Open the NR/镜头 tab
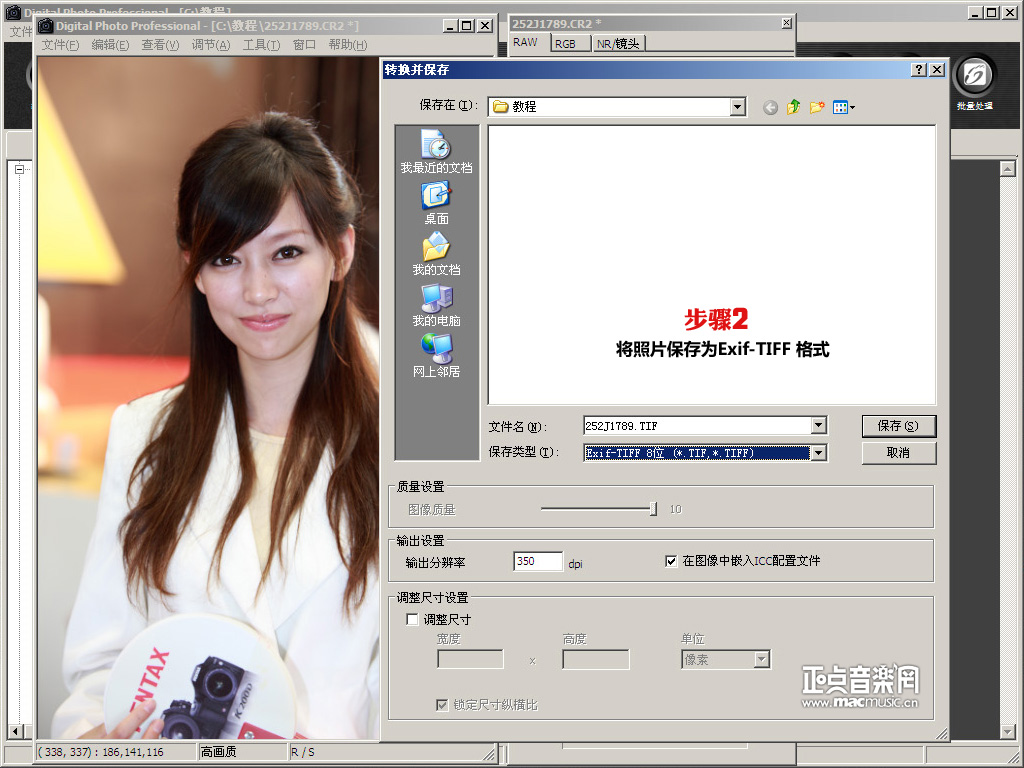The width and height of the screenshot is (1024, 768). pos(619,43)
